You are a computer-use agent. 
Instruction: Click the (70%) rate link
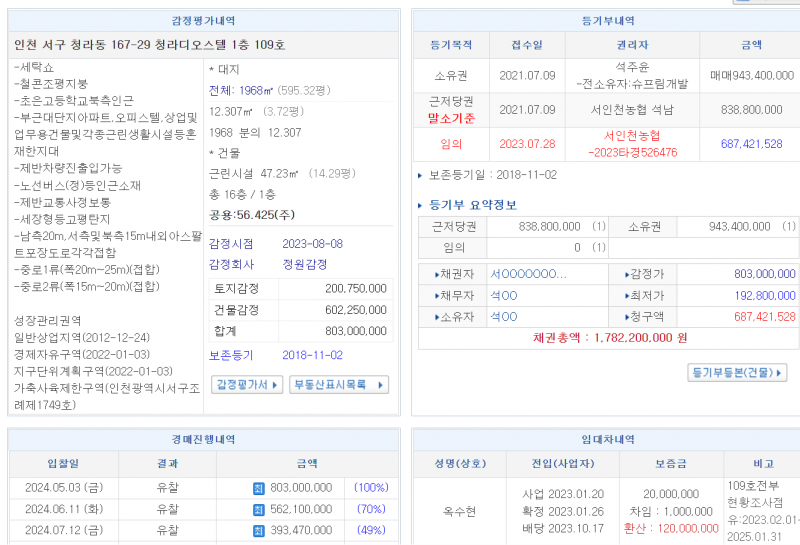pos(370,508)
